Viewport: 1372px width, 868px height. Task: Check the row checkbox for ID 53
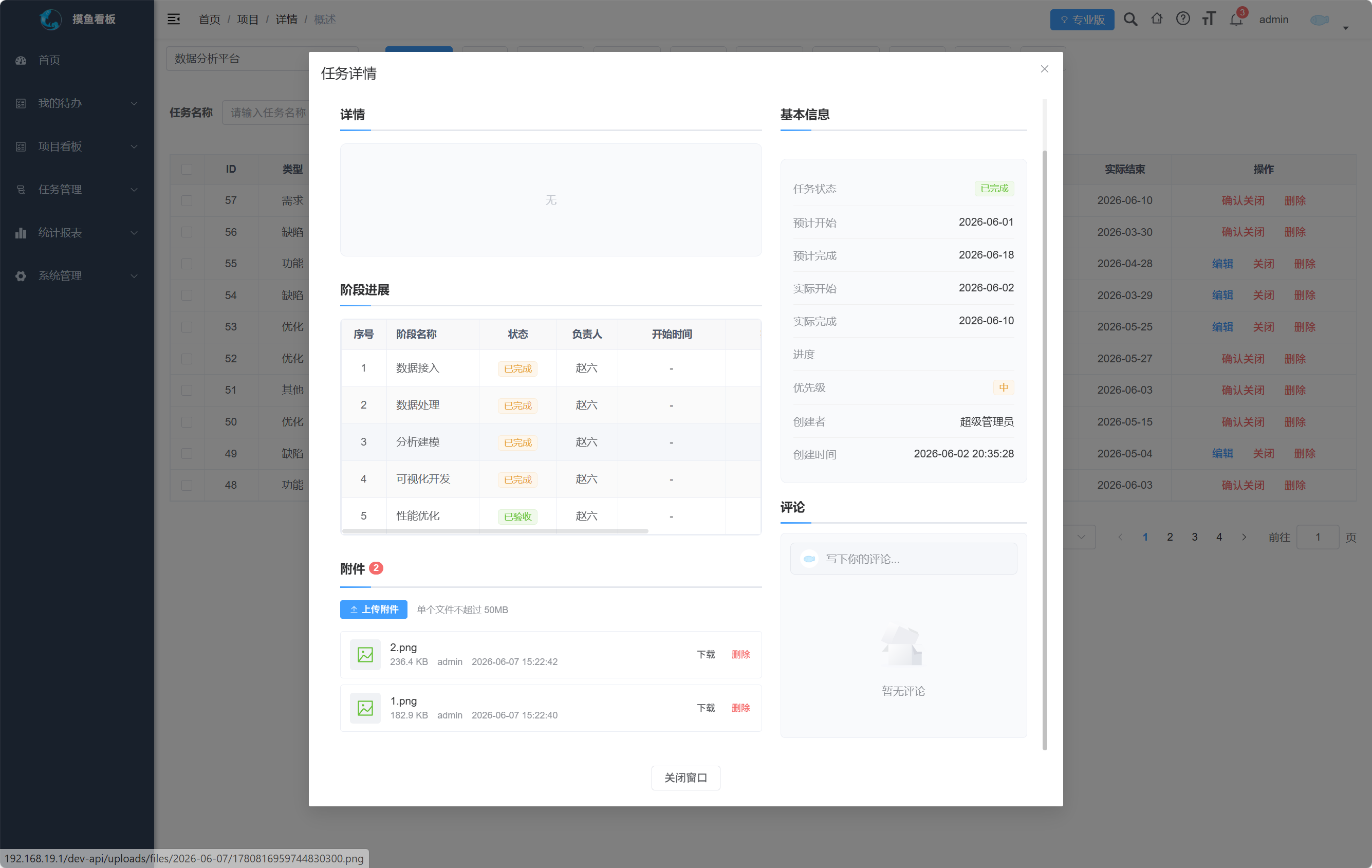tap(187, 327)
